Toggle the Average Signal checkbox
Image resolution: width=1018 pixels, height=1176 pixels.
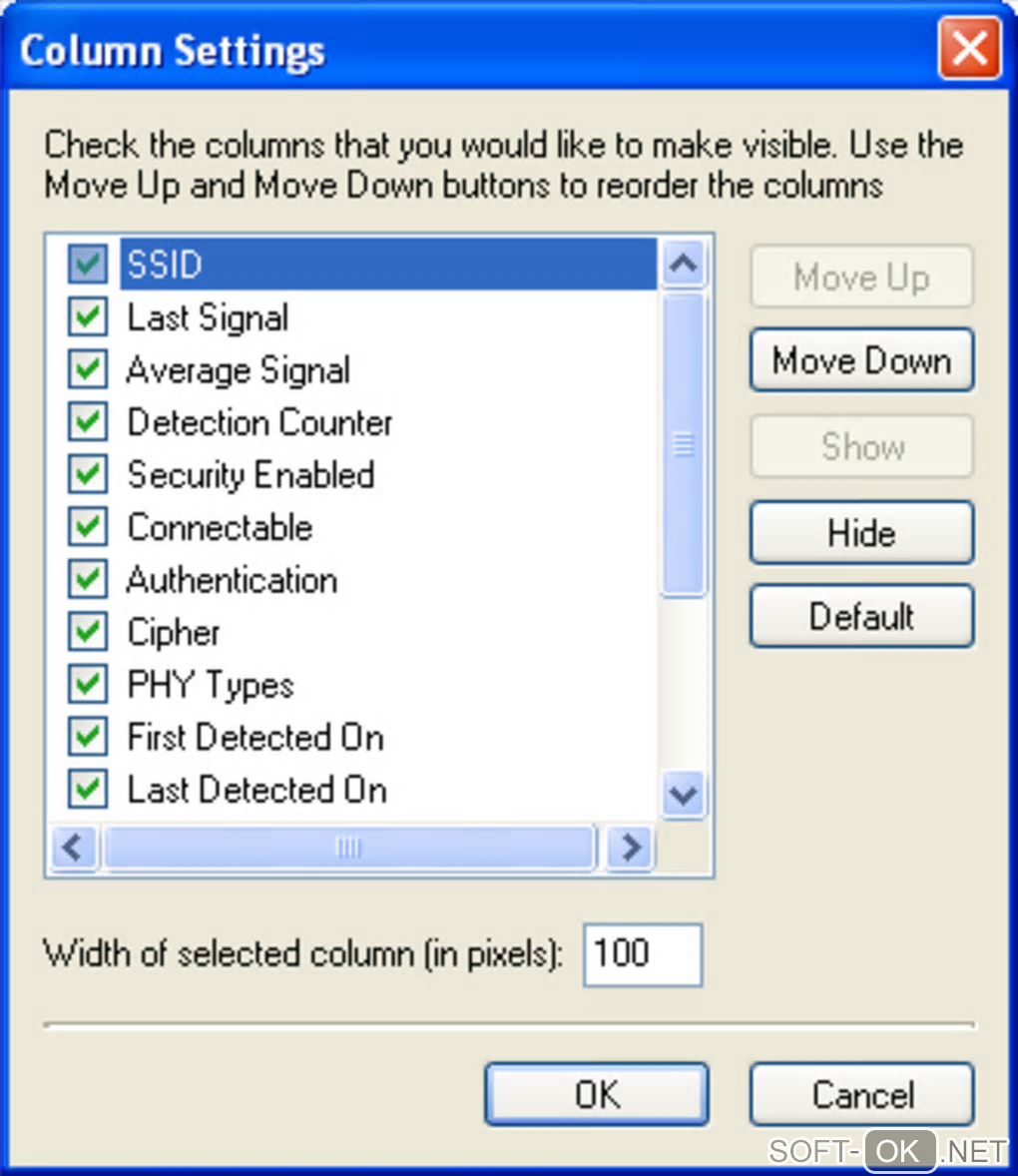pos(88,369)
